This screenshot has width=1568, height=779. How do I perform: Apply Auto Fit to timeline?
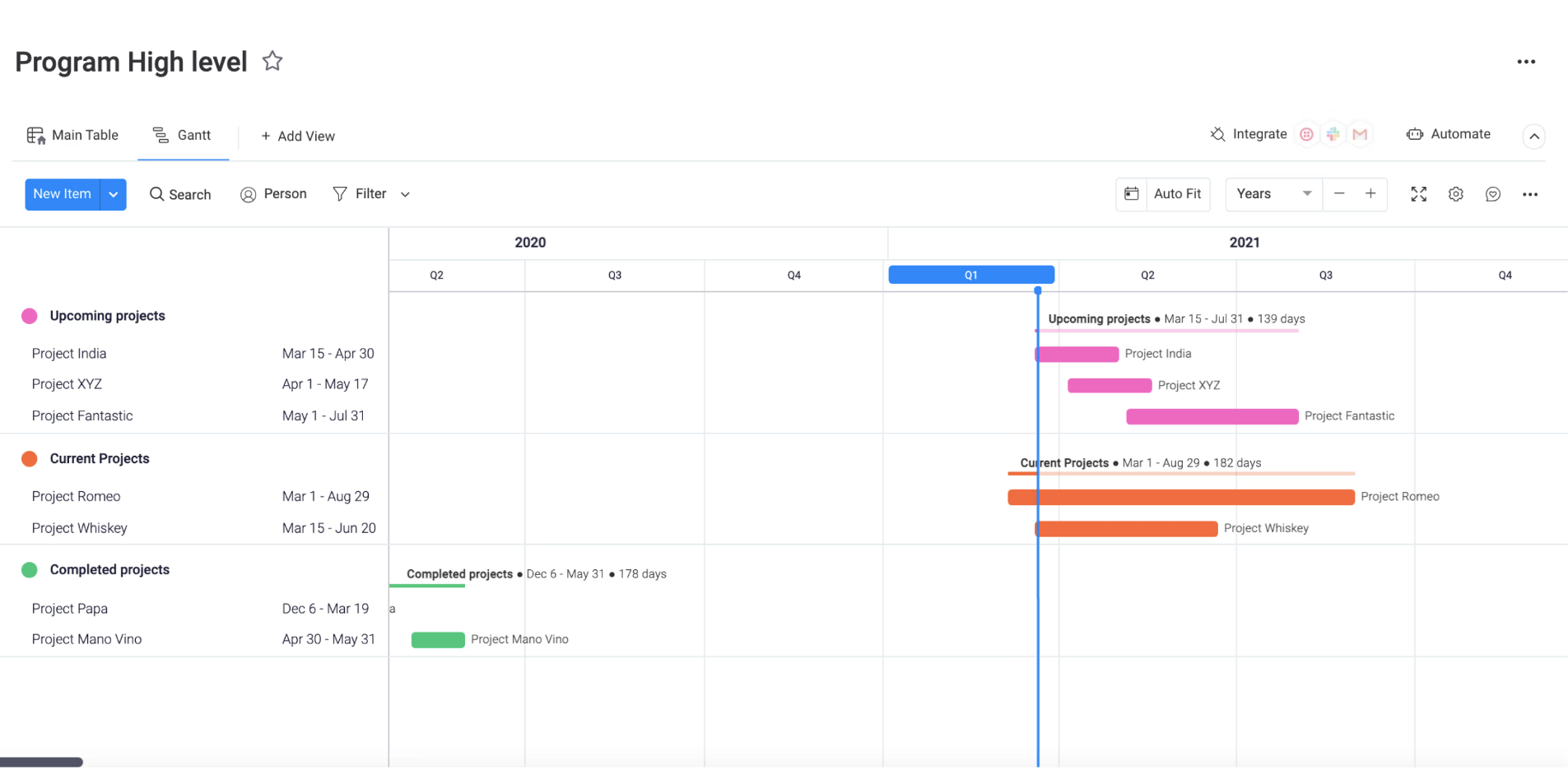(1177, 194)
